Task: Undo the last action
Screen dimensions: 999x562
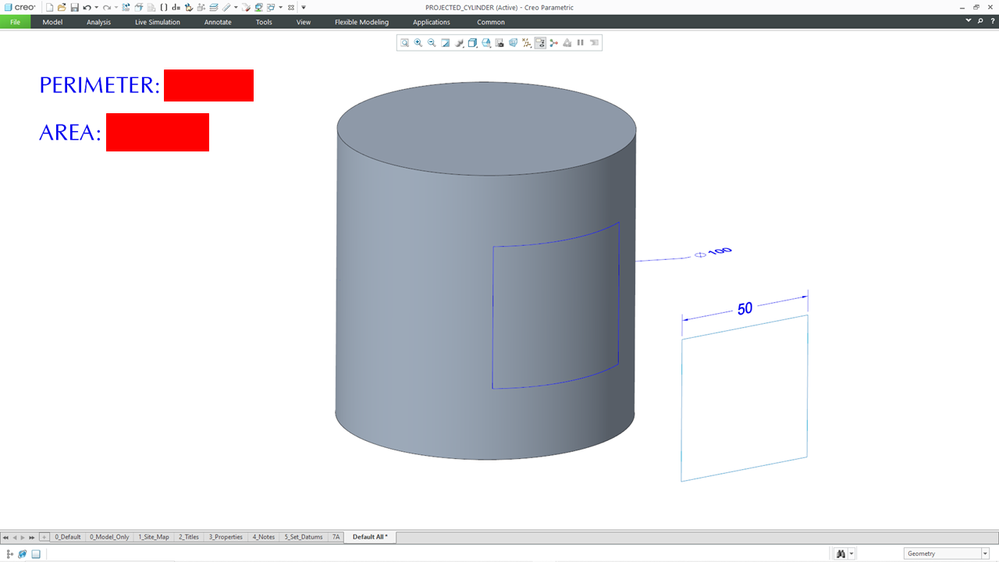Action: 87,8
